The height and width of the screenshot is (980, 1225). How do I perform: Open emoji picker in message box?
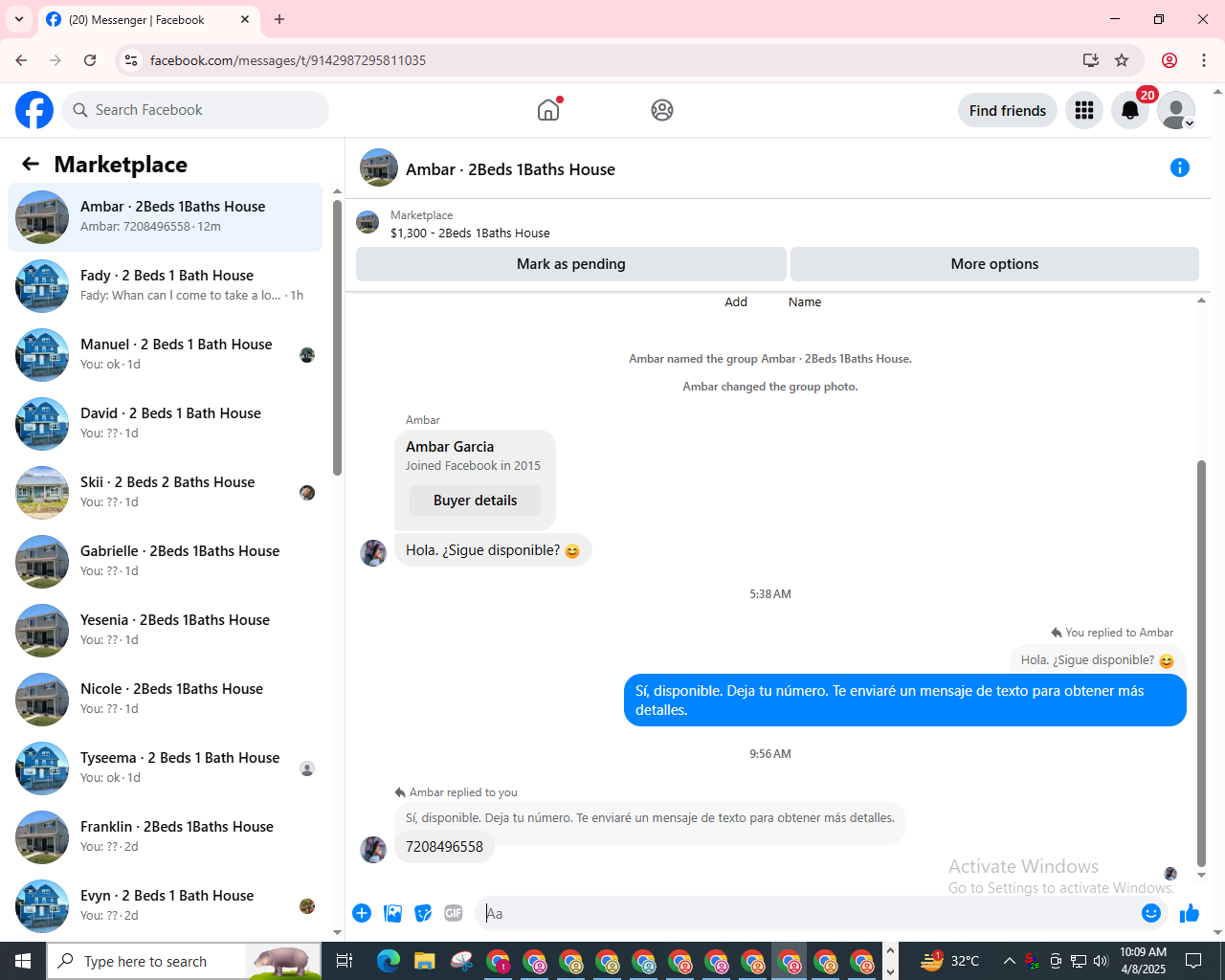[x=1151, y=913]
